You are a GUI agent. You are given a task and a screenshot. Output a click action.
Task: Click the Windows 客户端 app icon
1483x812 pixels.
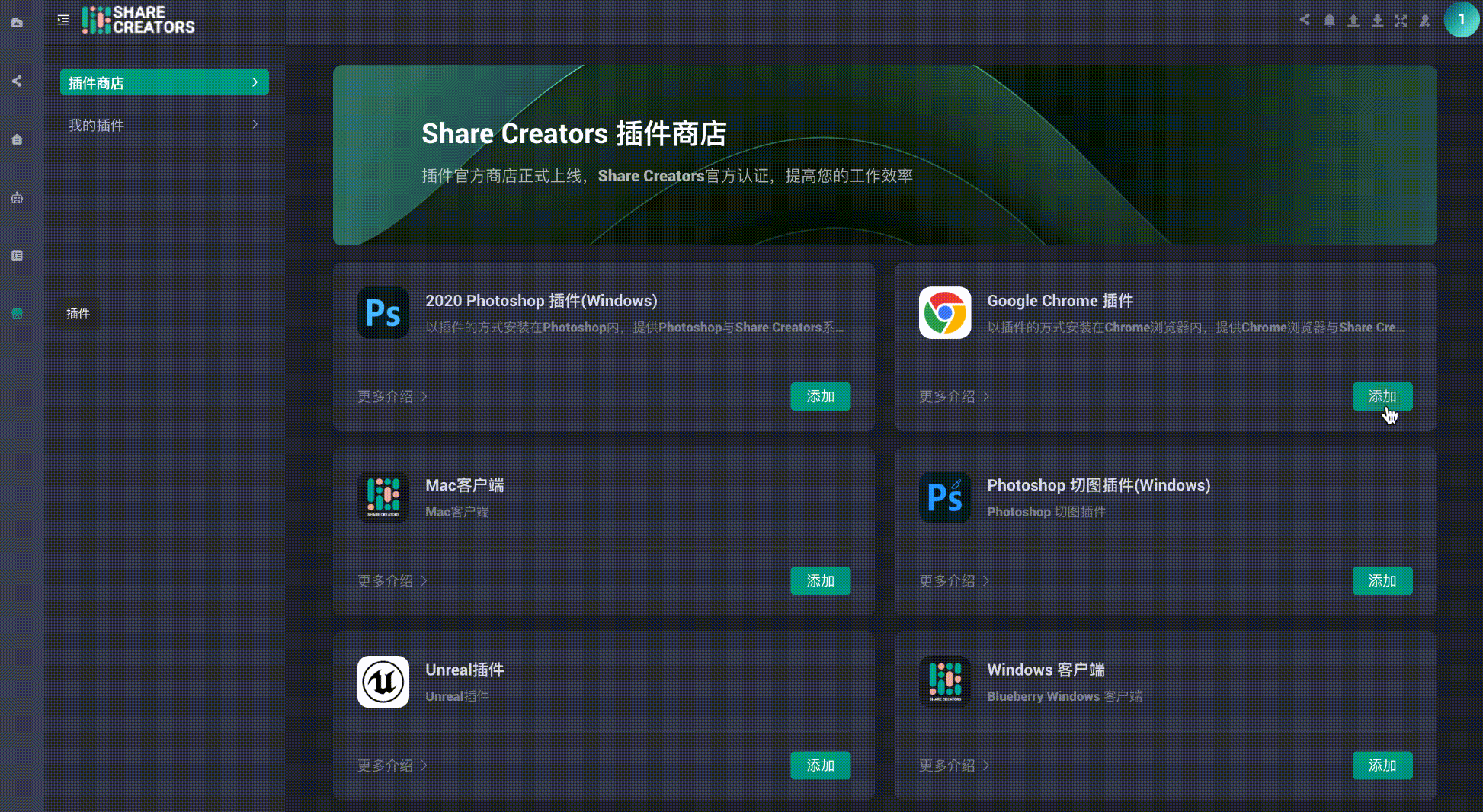(945, 682)
